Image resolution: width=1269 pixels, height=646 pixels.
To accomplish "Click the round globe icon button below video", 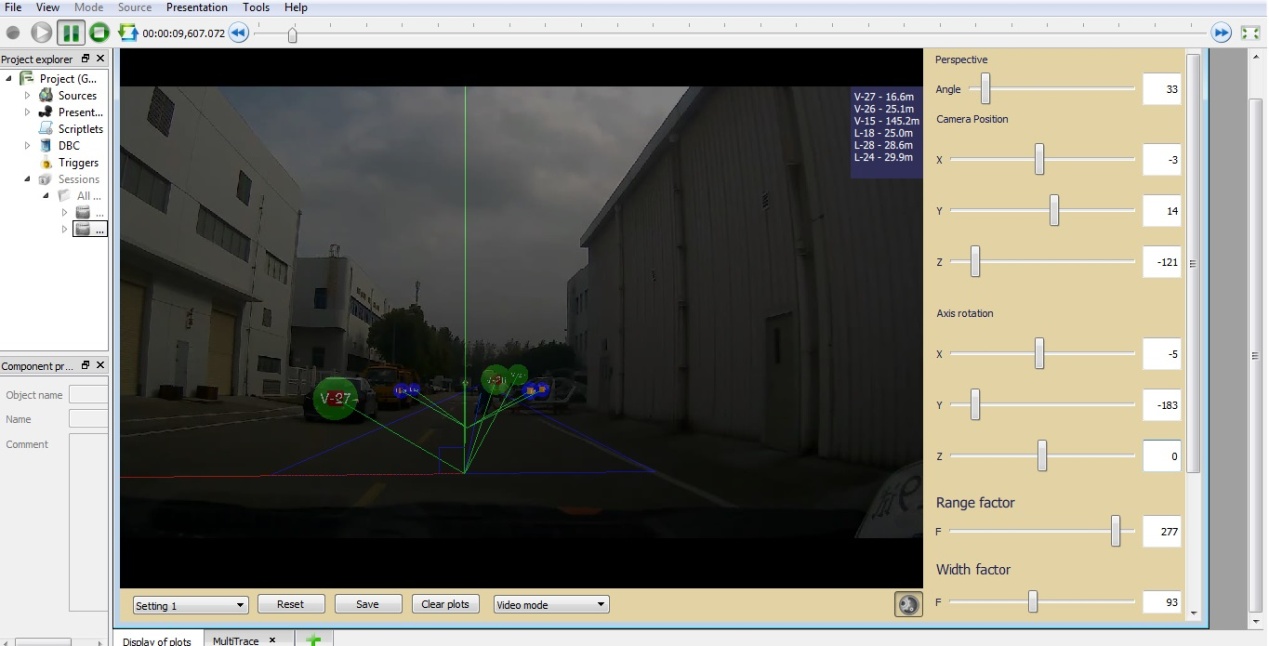I will click(908, 605).
